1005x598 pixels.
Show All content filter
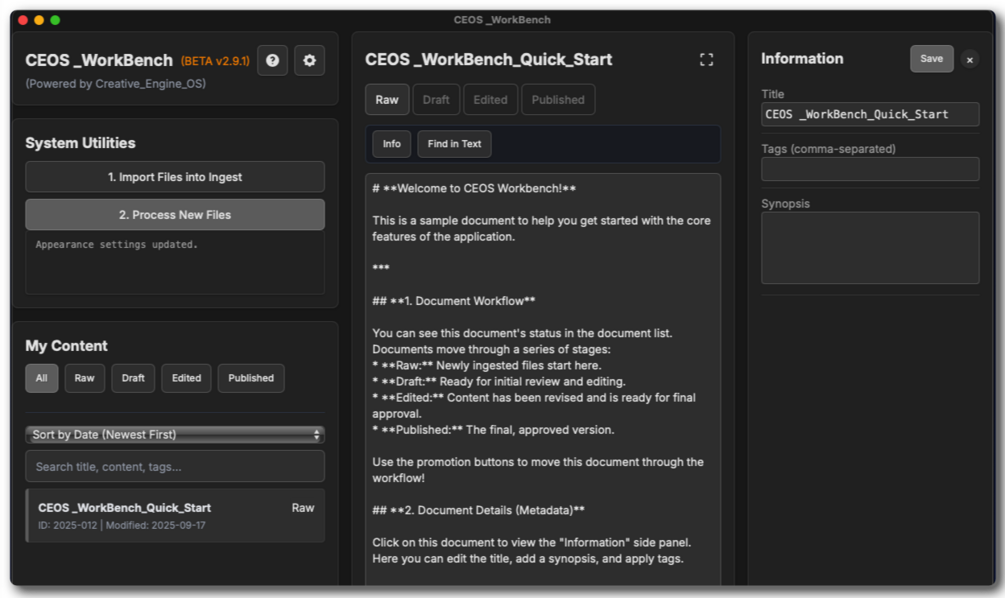tap(41, 378)
